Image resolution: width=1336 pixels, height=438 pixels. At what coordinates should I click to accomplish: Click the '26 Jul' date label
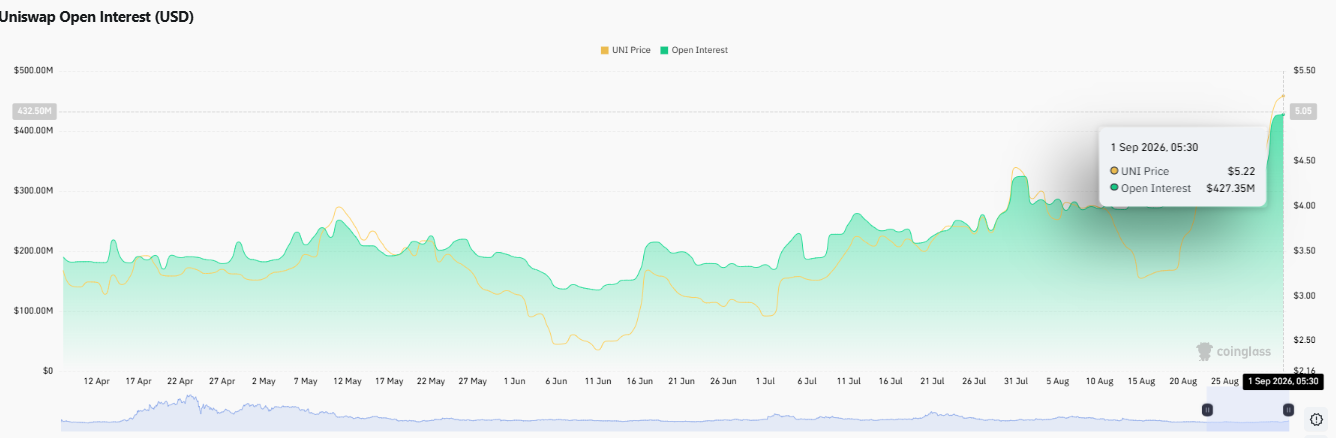tap(974, 381)
